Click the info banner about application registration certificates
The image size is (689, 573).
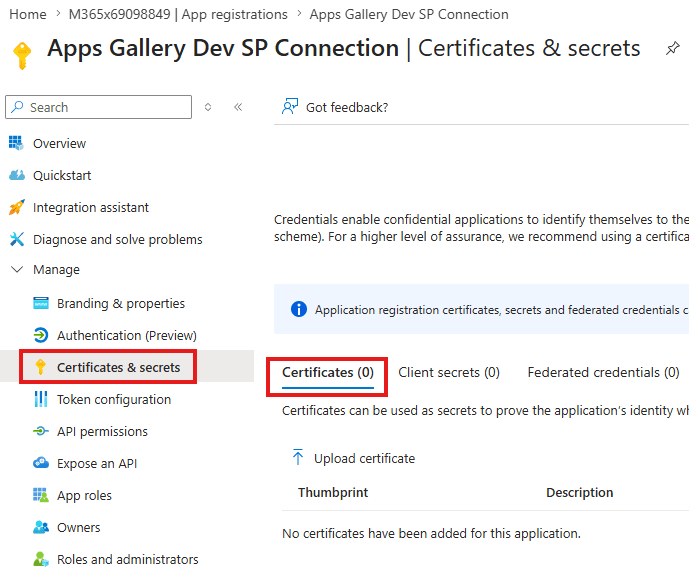(x=482, y=309)
